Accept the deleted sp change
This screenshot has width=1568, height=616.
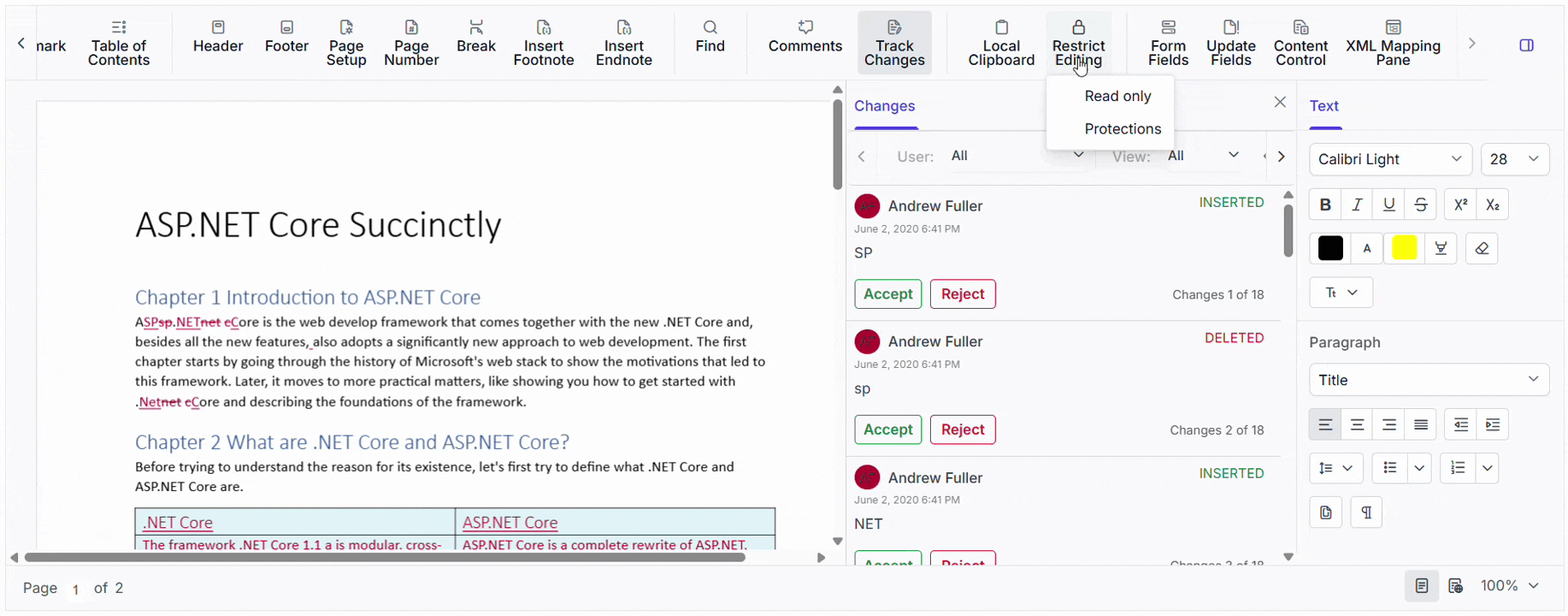[888, 429]
